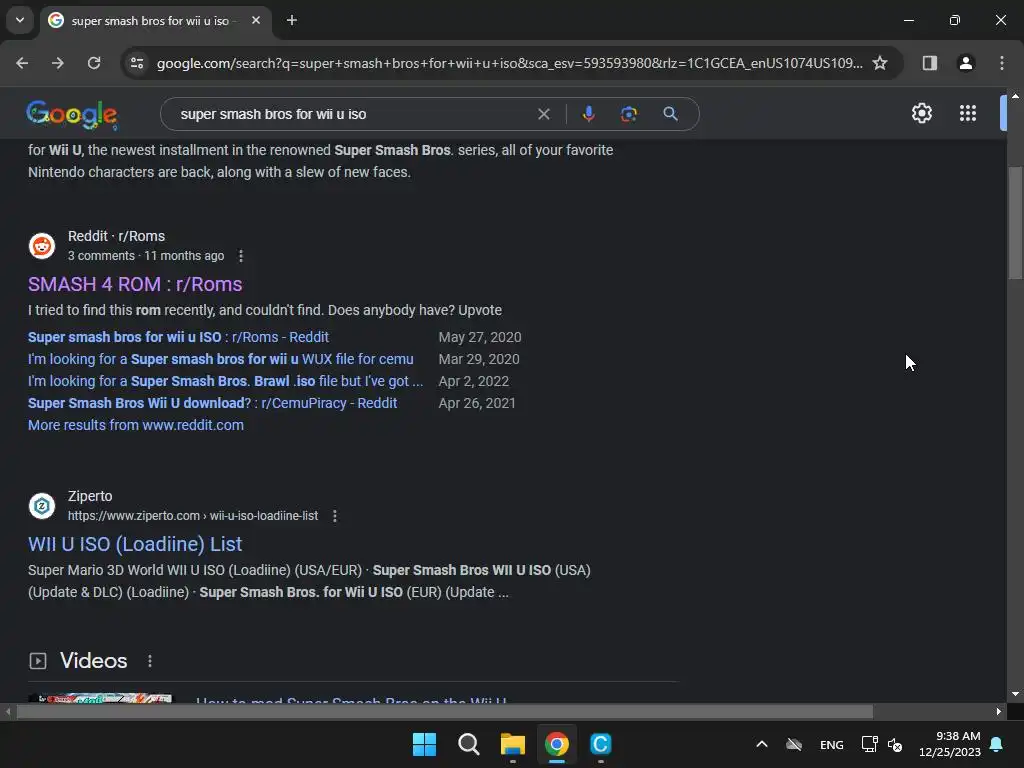Open Chrome side panel
Image resolution: width=1024 pixels, height=768 pixels.
coord(929,63)
